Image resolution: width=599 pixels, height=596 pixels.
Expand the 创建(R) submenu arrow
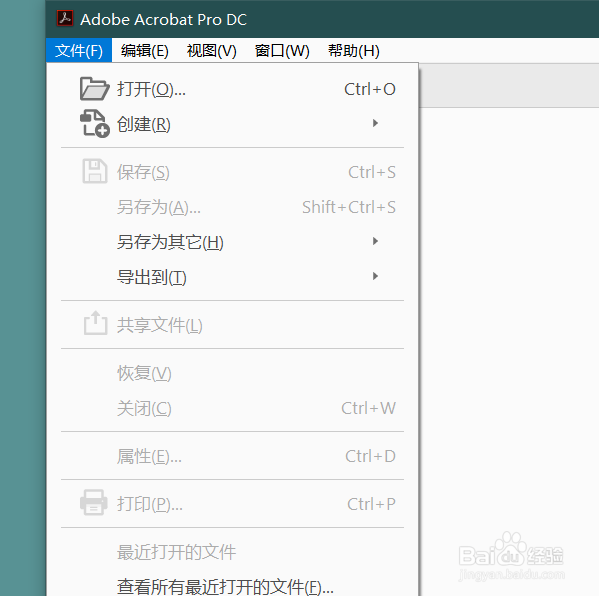375,123
